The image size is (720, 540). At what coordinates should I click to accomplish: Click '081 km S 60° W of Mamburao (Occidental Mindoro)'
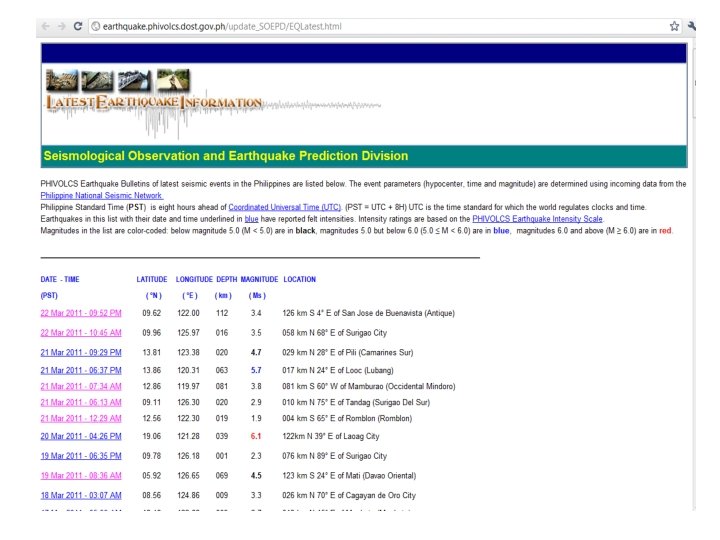point(369,386)
